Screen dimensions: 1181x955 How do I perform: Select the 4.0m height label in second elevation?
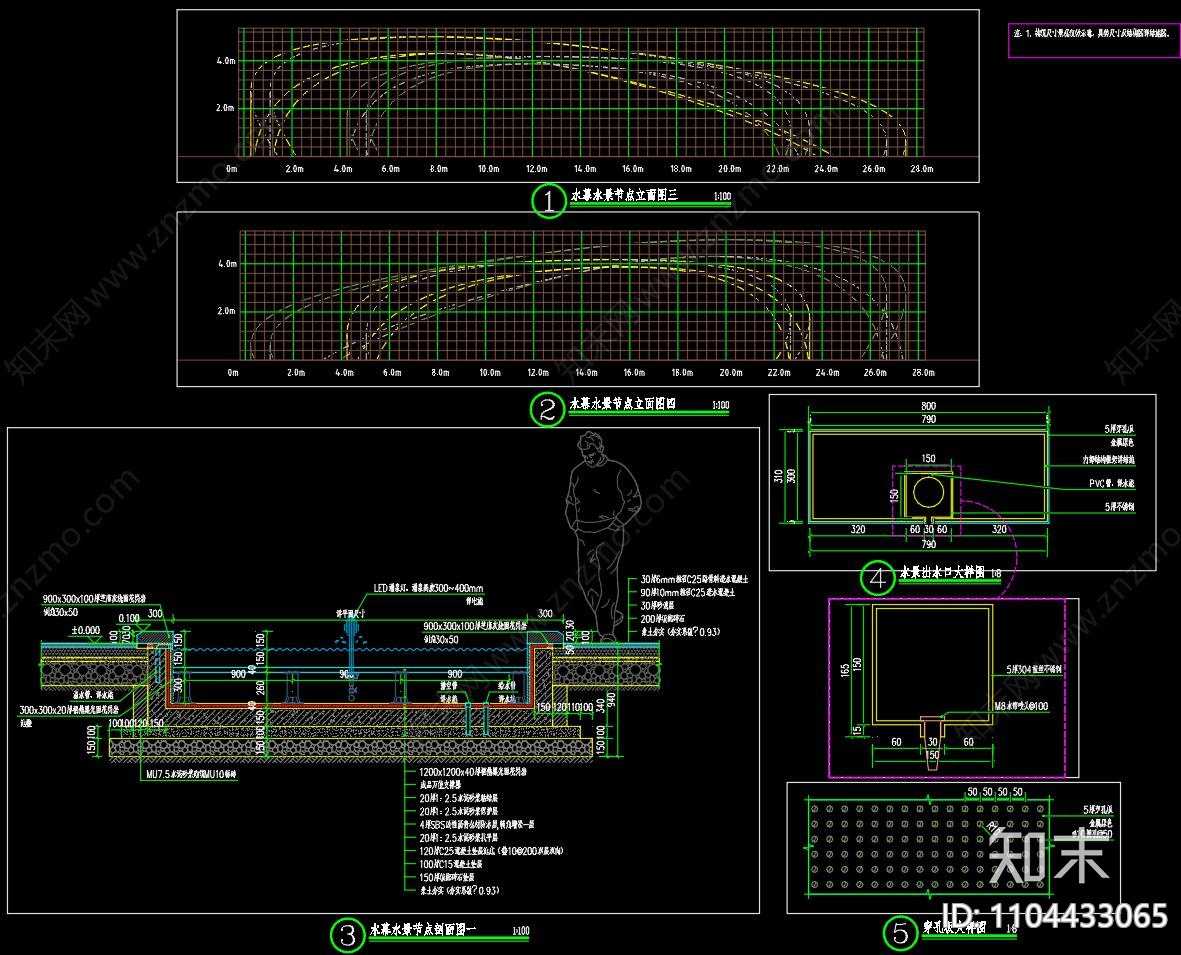pos(225,264)
